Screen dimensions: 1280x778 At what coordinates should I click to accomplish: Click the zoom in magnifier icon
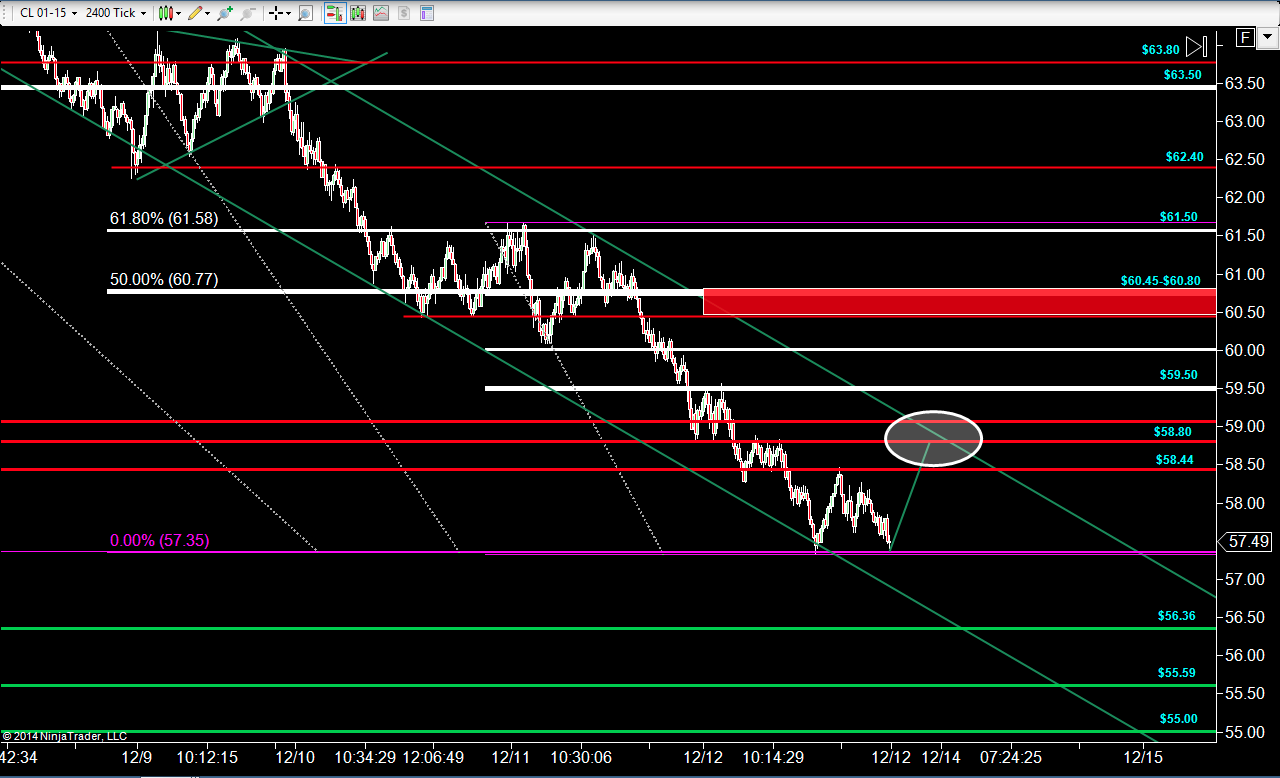click(225, 13)
